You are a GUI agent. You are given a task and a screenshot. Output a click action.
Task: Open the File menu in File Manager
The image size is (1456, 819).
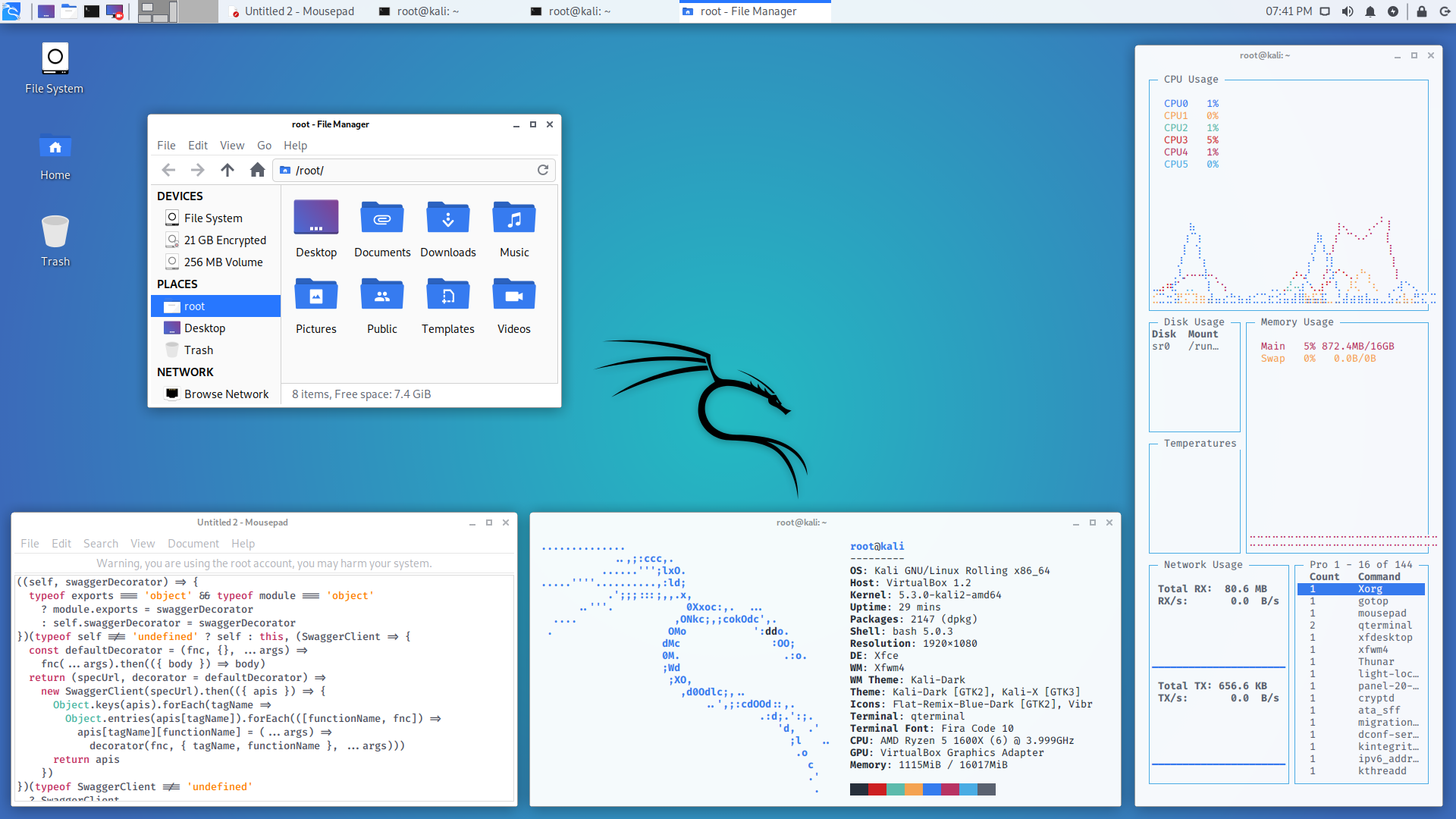[166, 146]
